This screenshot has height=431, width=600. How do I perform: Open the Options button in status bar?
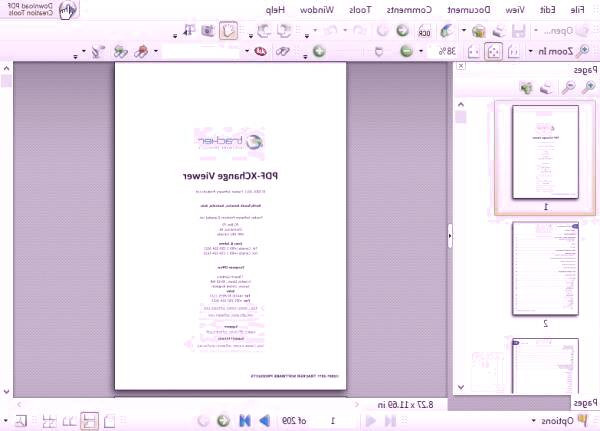coord(559,421)
